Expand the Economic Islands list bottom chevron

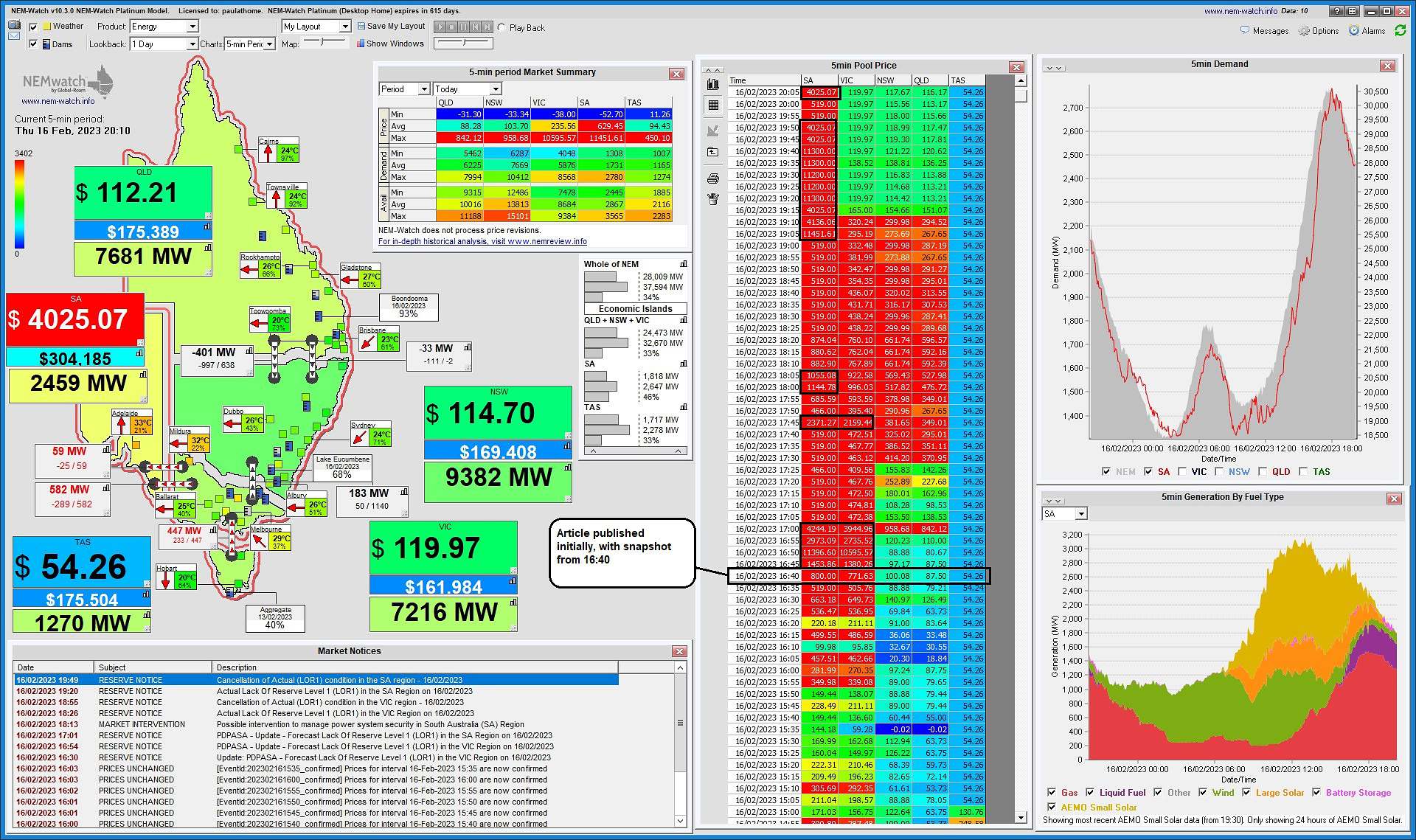(635, 451)
